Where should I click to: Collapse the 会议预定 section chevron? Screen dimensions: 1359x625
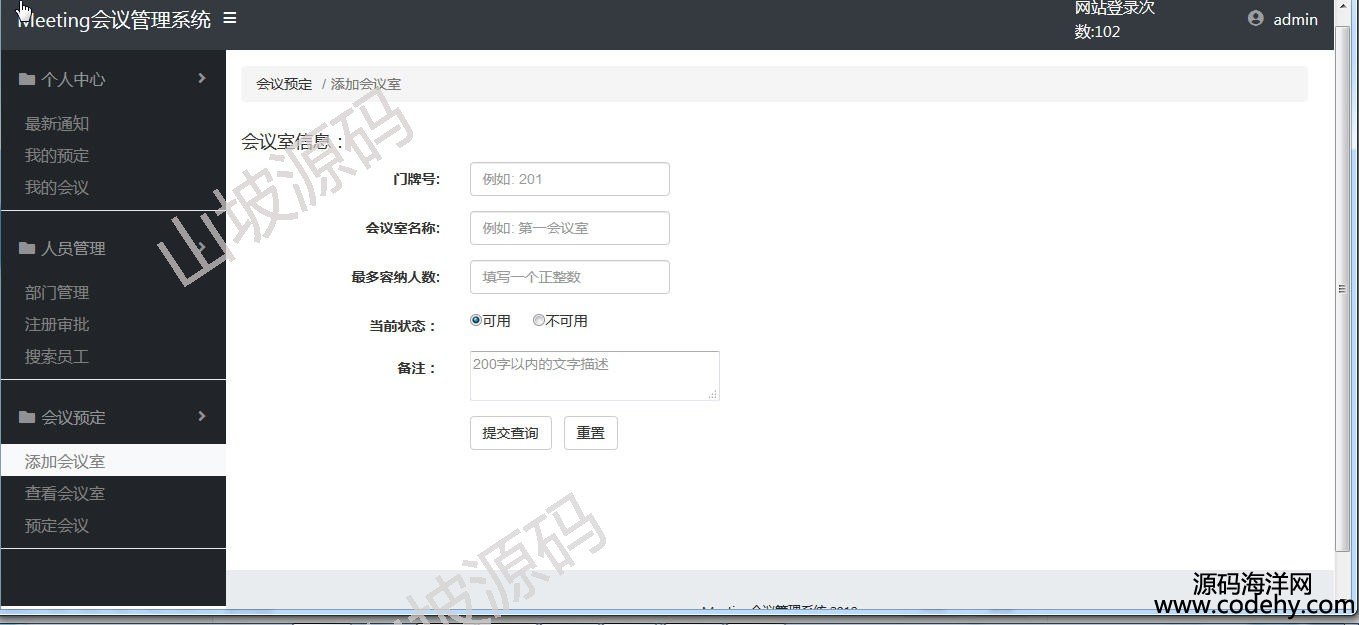[202, 416]
